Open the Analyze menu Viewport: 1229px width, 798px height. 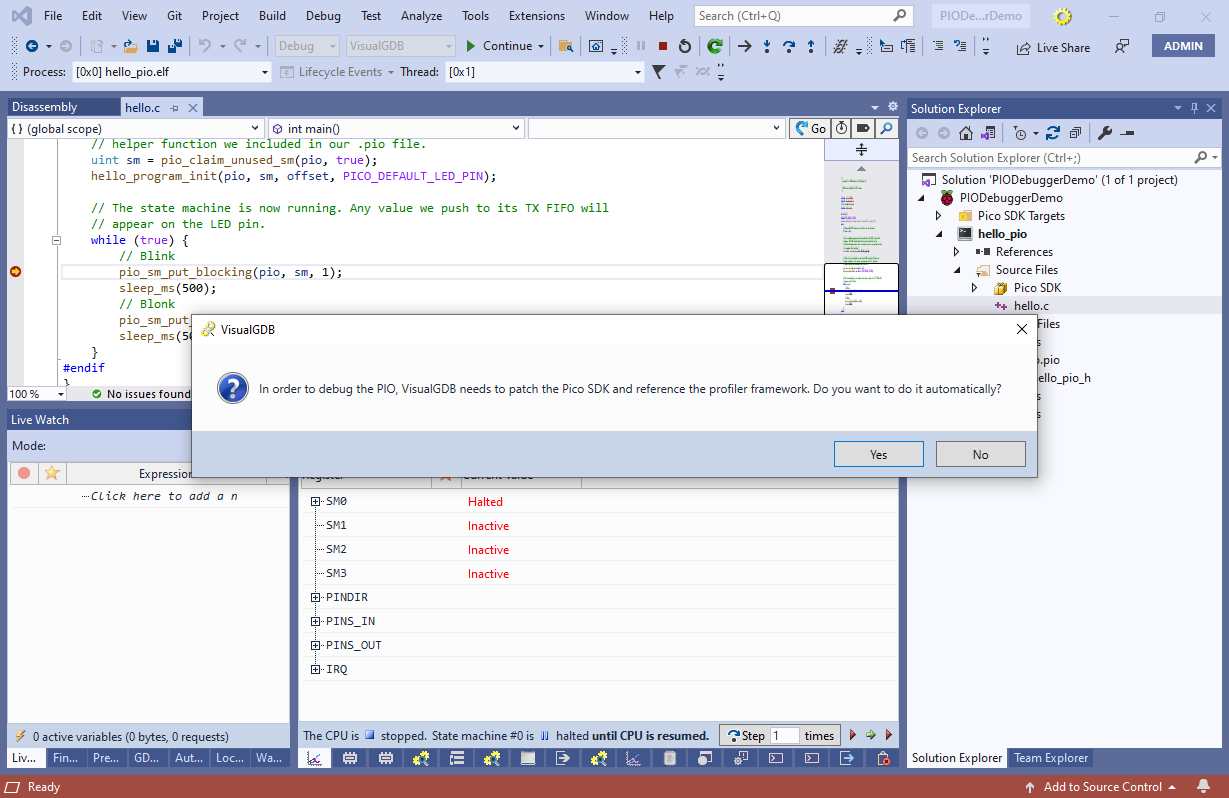point(421,15)
